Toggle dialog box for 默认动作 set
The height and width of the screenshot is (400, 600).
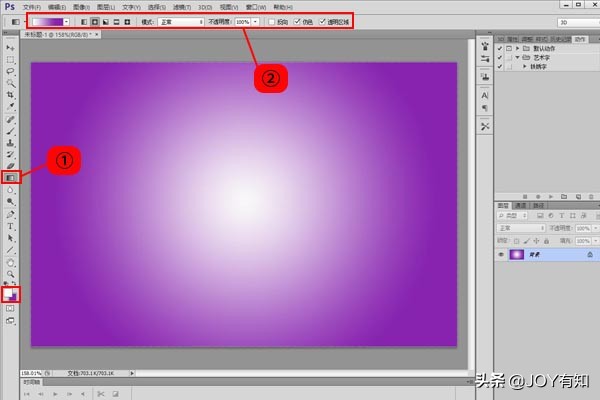(509, 49)
